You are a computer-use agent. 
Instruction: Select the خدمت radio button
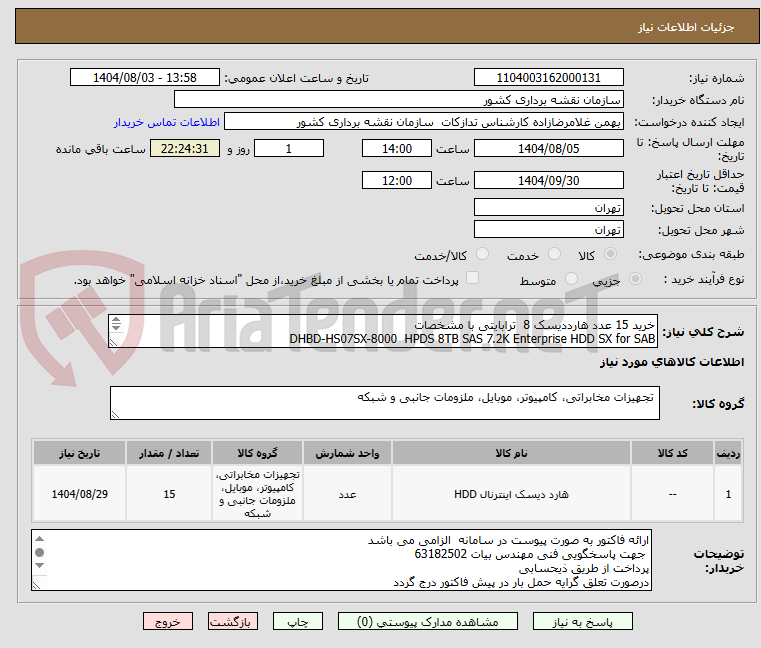click(554, 254)
